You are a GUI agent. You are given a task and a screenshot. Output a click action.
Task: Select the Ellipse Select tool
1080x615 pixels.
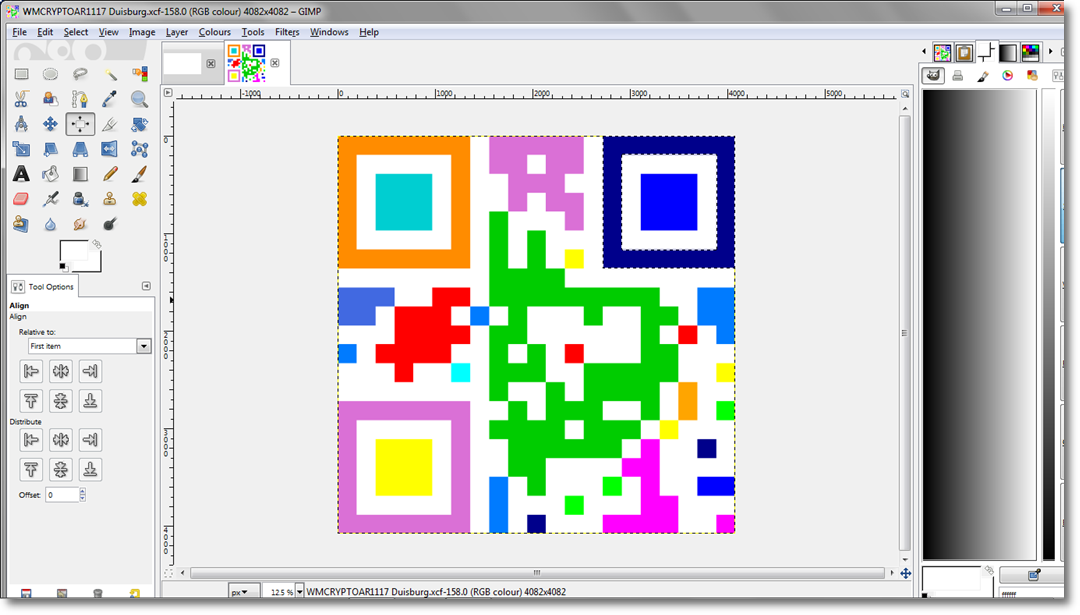(50, 74)
